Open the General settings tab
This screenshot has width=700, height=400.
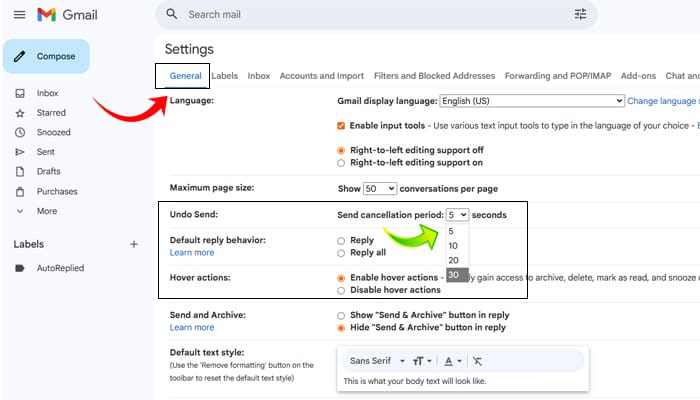185,76
